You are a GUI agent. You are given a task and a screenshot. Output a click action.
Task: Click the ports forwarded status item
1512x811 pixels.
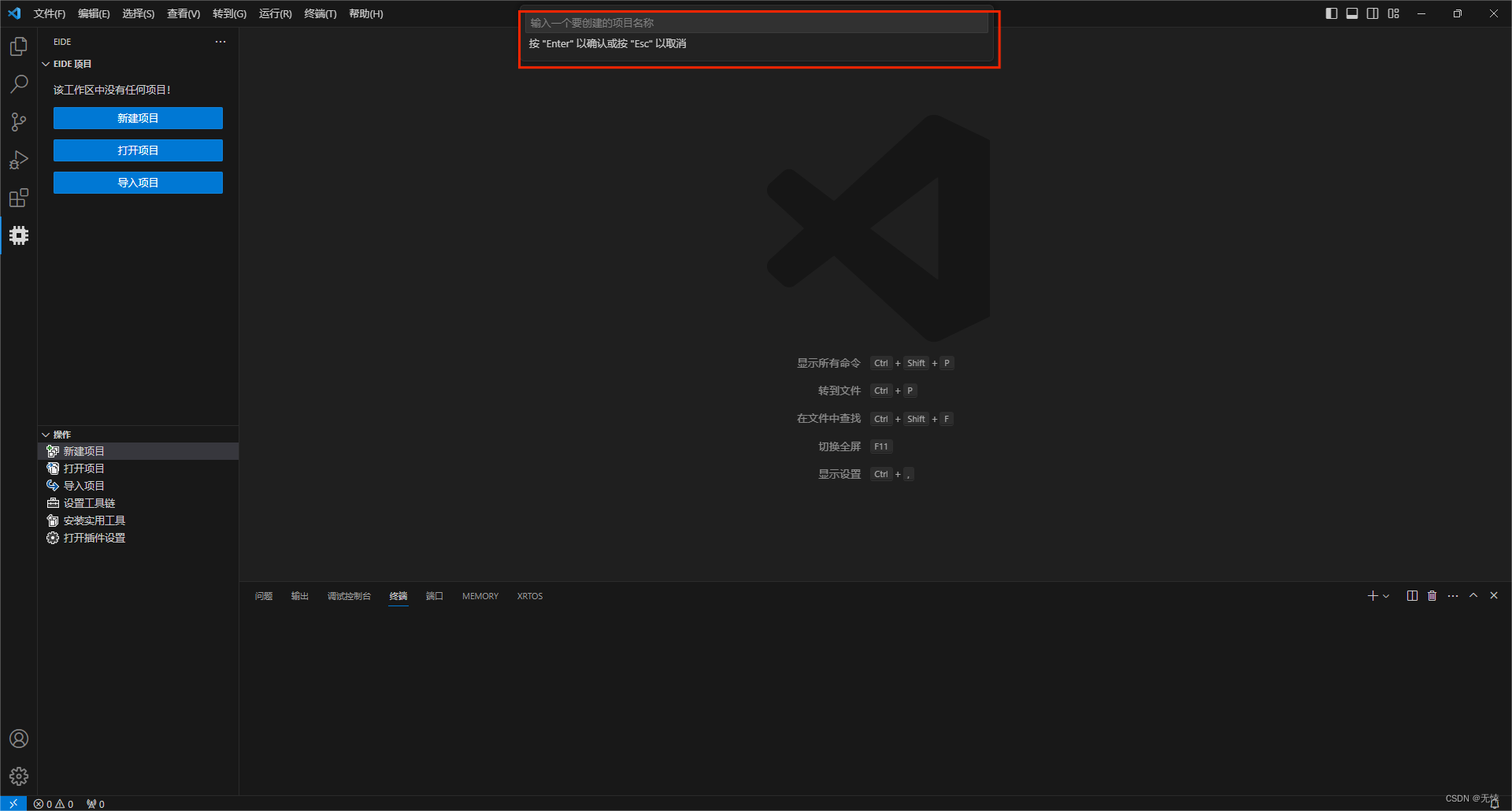(95, 804)
